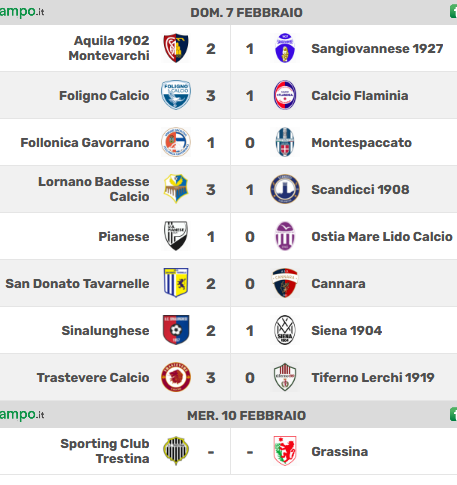Click the DOM. 7 FEBBRAIO date header
The image size is (457, 485).
pos(246,13)
